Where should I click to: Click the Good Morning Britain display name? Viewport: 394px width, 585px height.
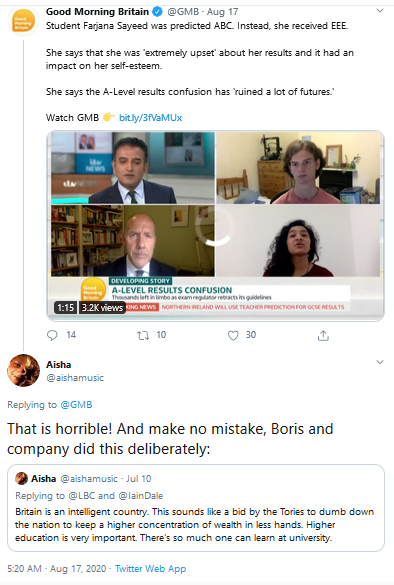point(97,12)
